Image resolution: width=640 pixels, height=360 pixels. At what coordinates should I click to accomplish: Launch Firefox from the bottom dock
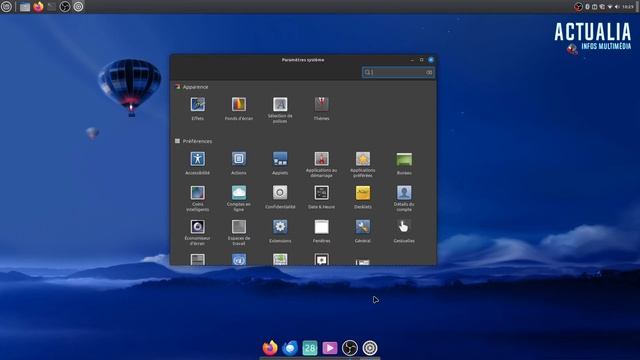270,348
